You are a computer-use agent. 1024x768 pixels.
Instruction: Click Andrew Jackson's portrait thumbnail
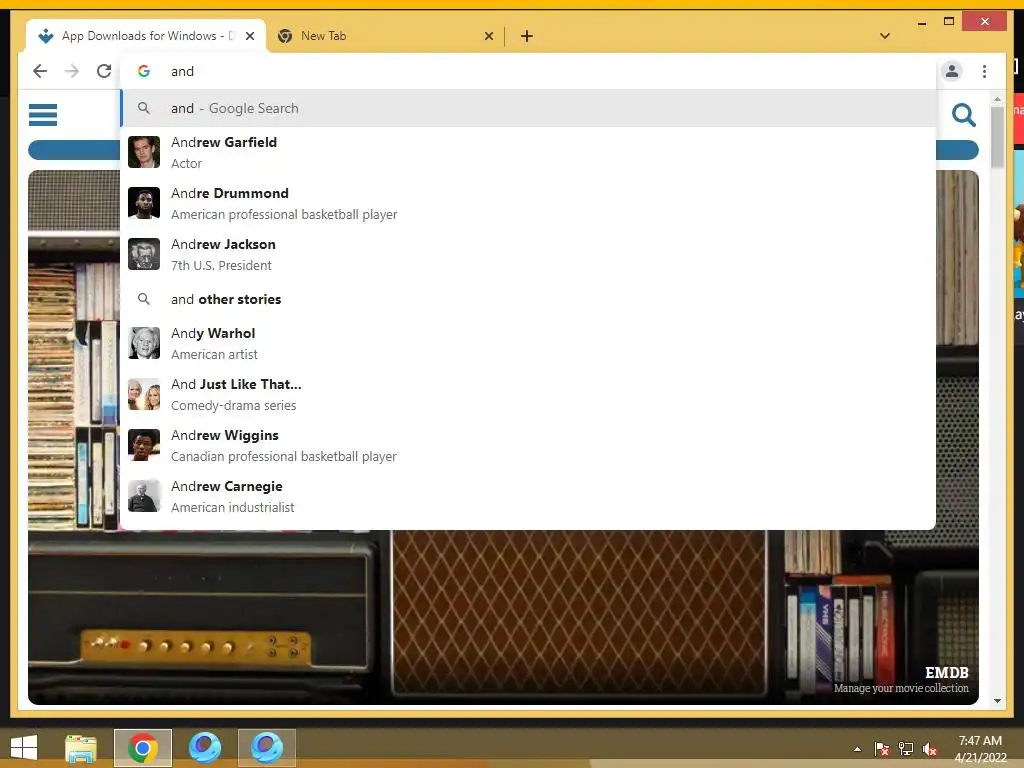(144, 254)
